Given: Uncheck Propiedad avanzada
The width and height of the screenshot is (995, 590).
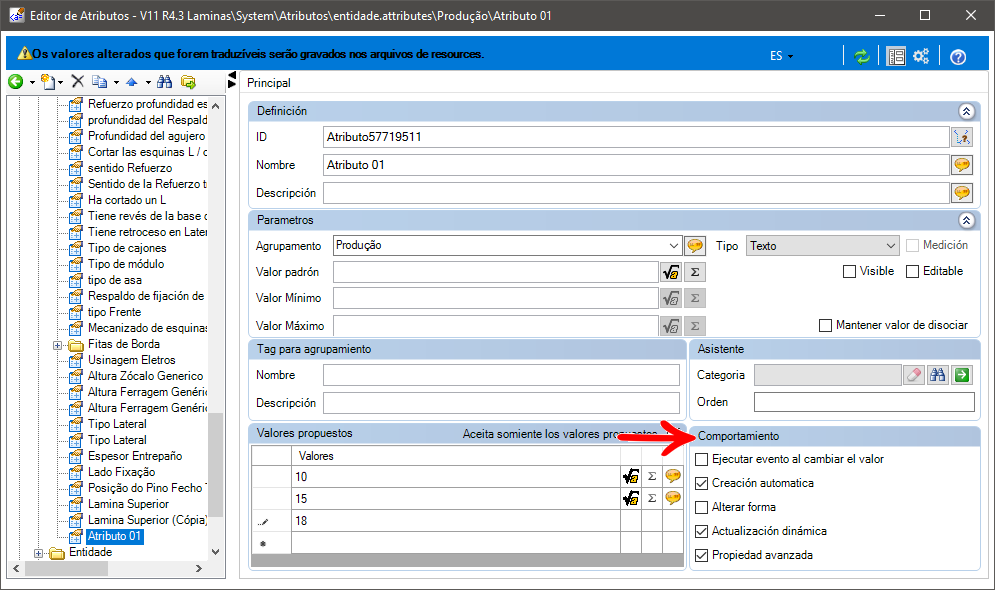Looking at the screenshot, I should click(701, 556).
